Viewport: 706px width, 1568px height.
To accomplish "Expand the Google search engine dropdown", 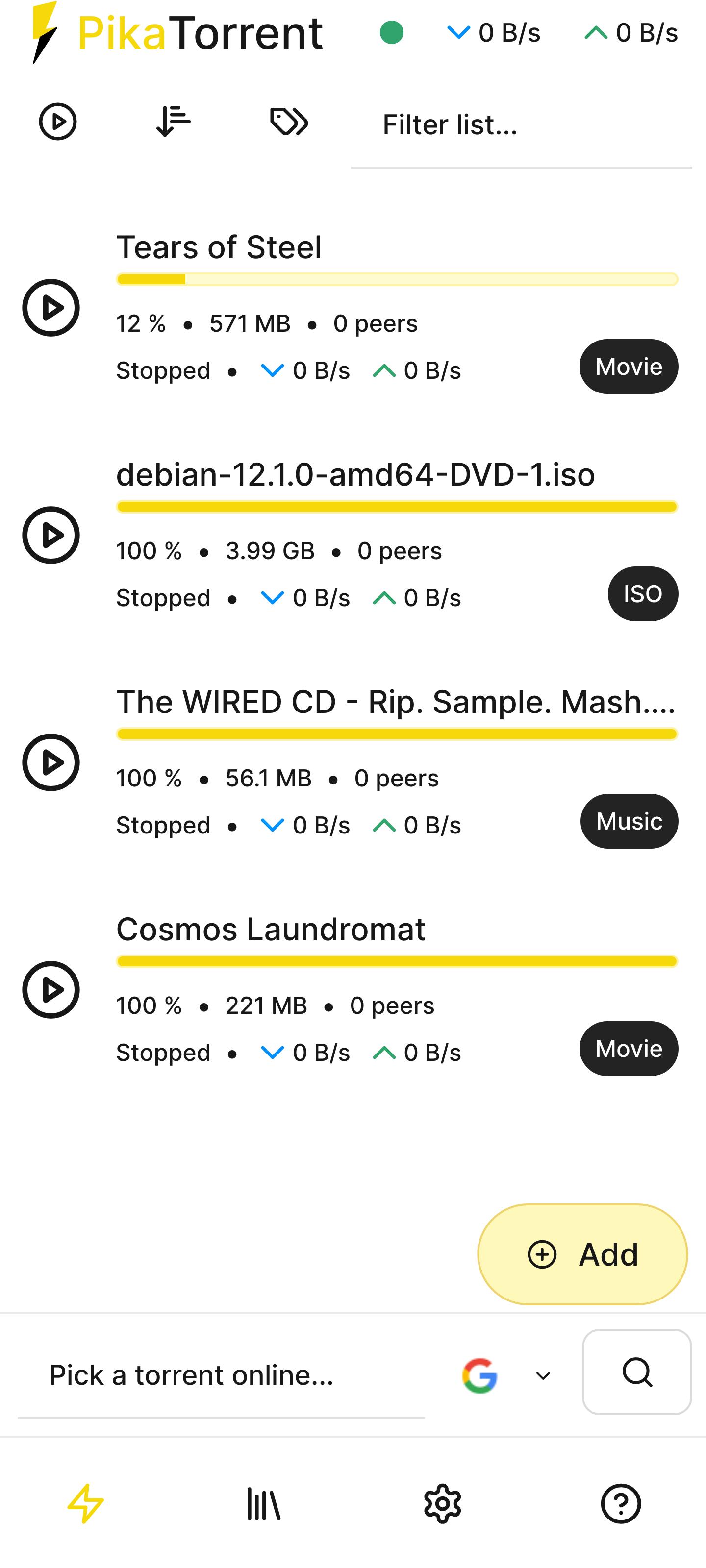I will 543,1375.
